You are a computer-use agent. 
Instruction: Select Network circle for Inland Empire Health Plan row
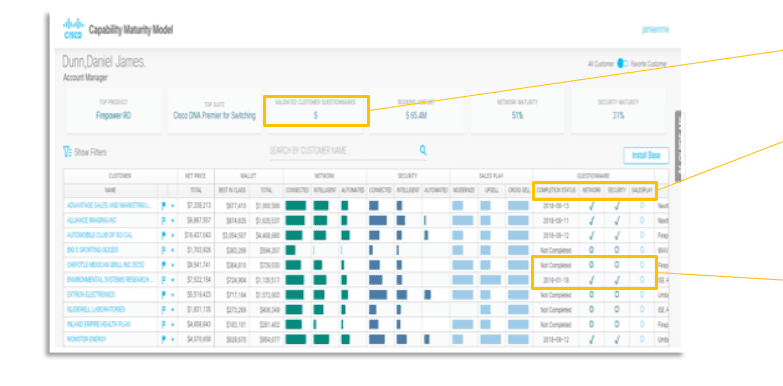tap(591, 324)
